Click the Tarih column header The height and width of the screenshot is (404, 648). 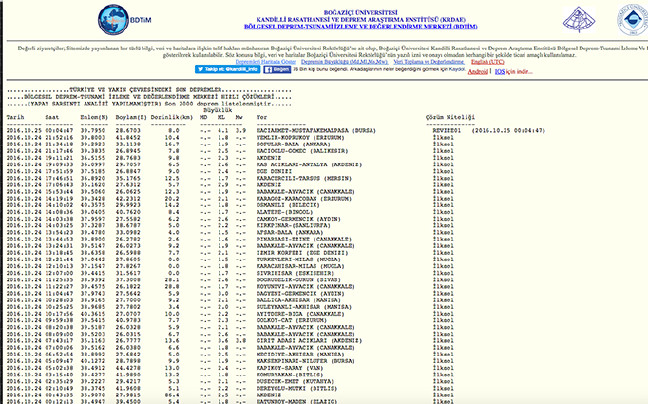17,116
